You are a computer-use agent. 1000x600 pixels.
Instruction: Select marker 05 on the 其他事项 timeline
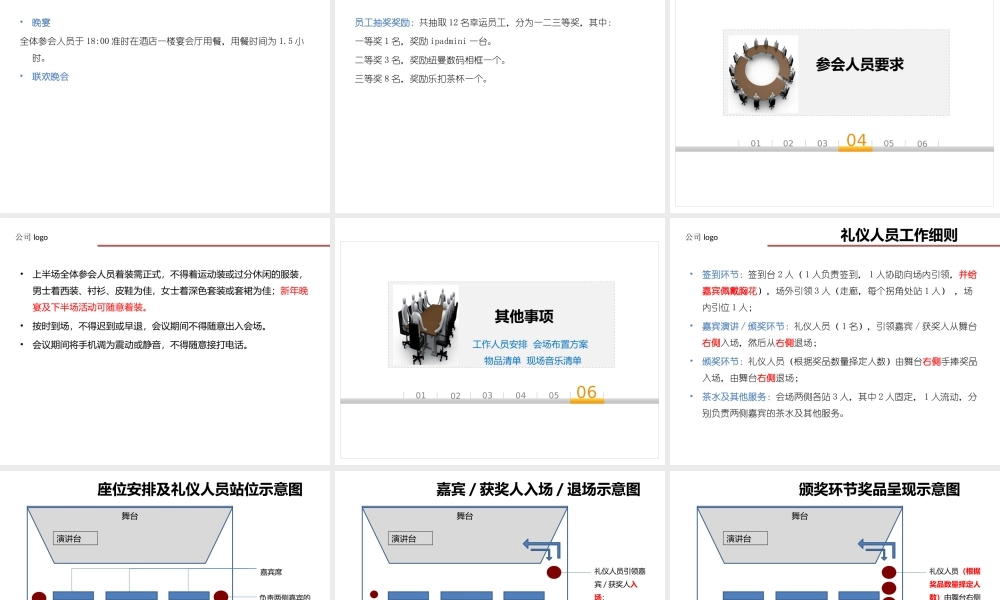coord(554,395)
